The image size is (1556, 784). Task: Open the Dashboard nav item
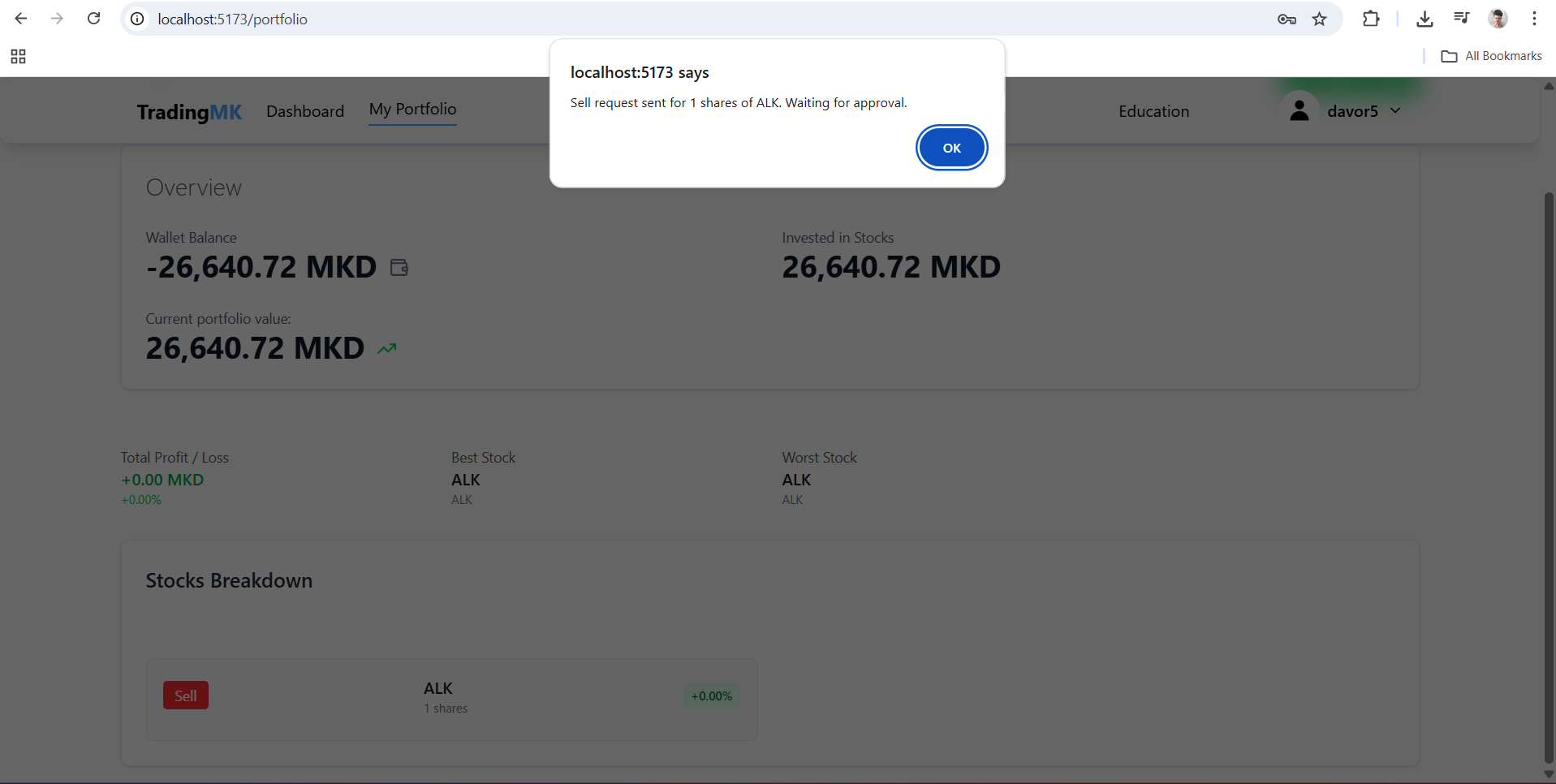coord(305,111)
